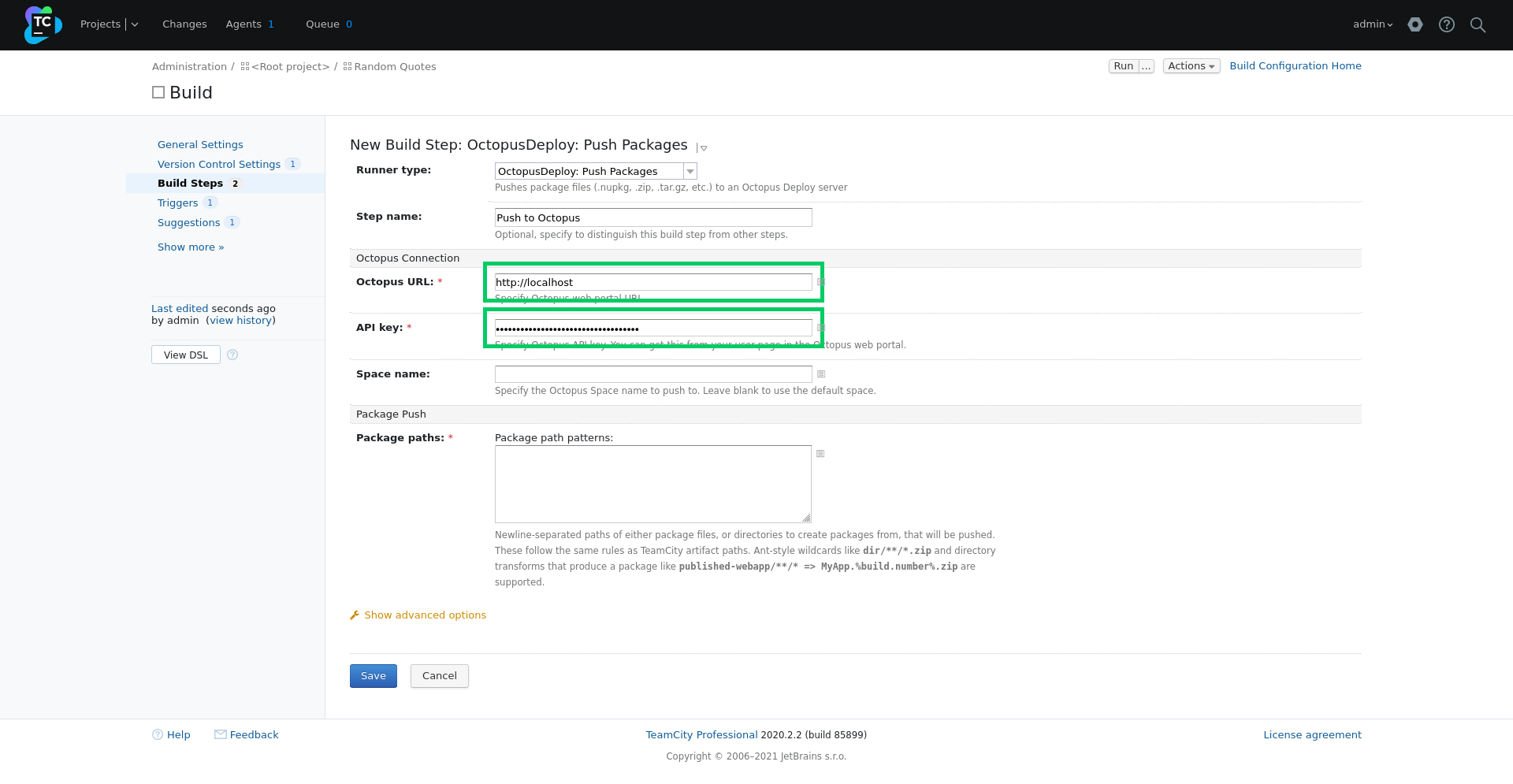The image size is (1513, 784).
Task: Click the Run button
Action: pos(1124,66)
